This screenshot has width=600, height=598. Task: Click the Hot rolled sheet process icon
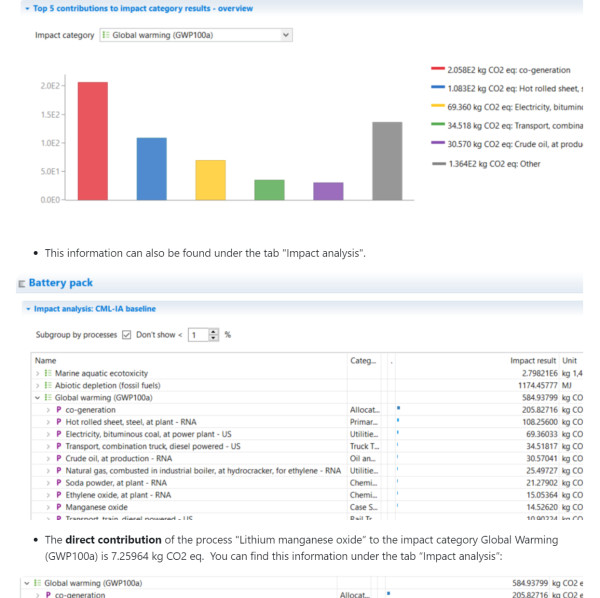click(x=59, y=422)
